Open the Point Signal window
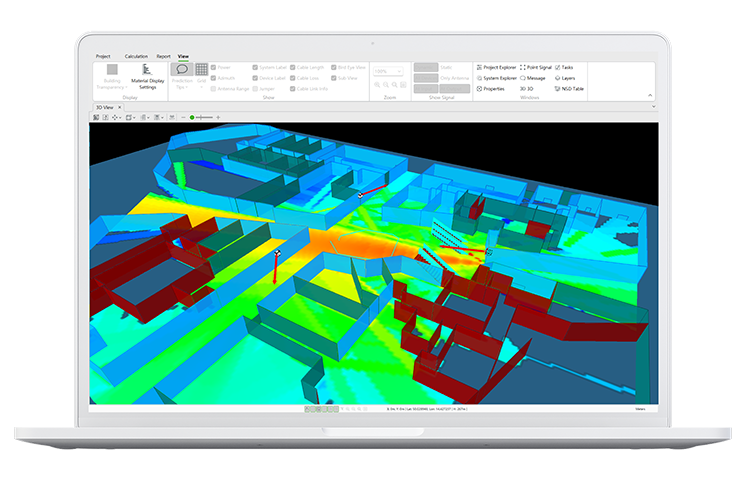This screenshot has height=481, width=744. tap(536, 67)
